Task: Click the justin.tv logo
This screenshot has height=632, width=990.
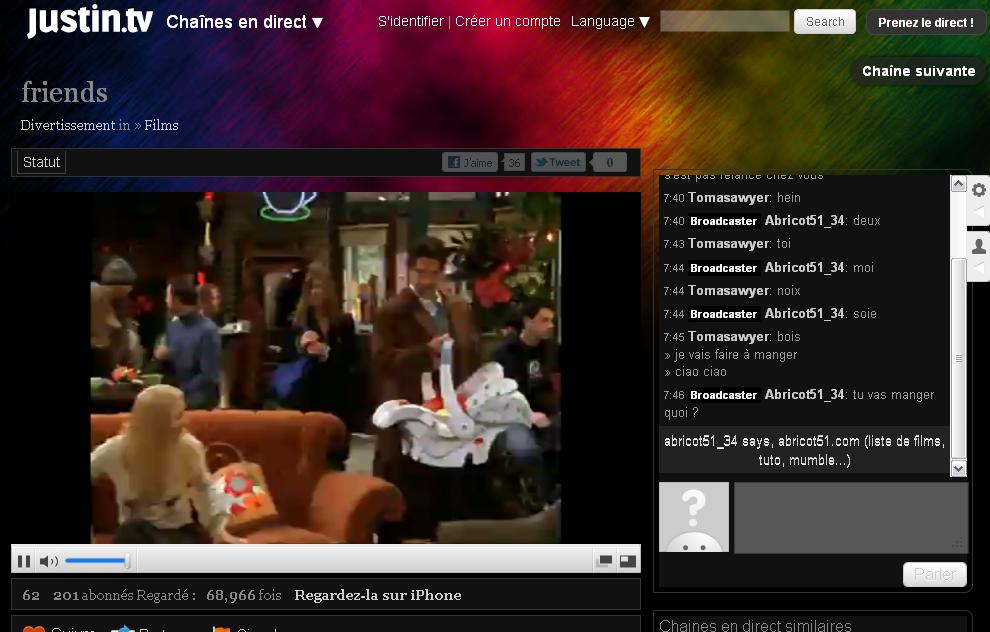Action: (90, 21)
